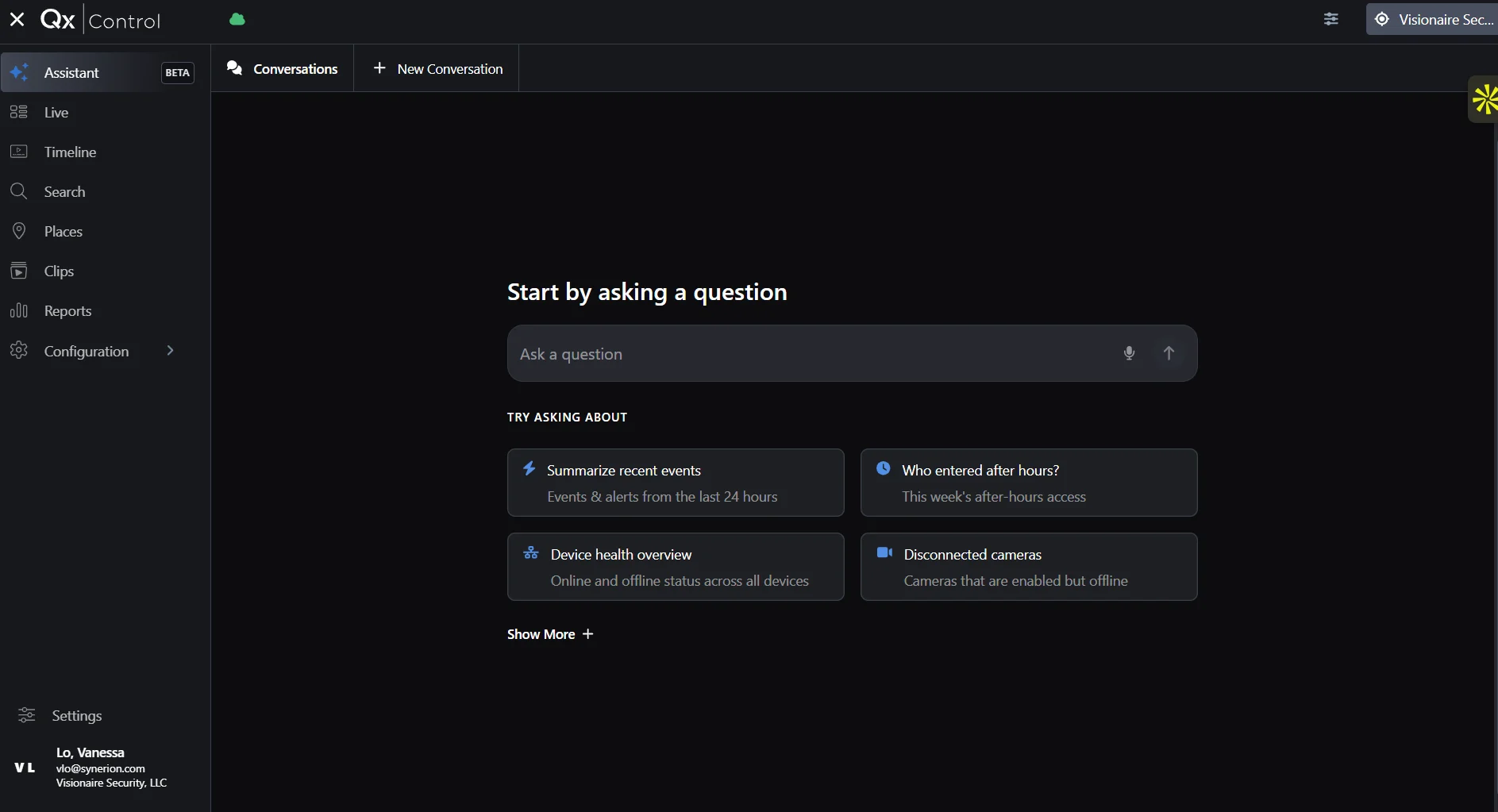Activate the microphone voice input
Screen dimensions: 1498x812
pos(1129,353)
